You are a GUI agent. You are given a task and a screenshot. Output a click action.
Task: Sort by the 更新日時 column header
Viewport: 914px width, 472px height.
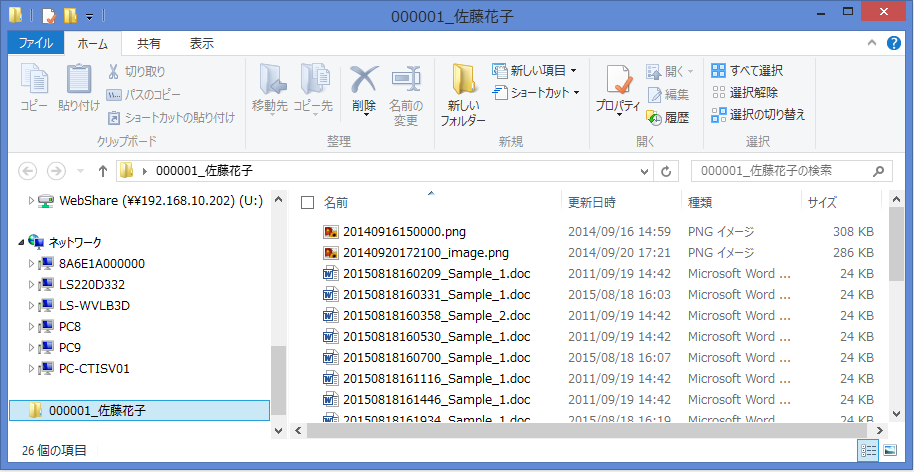592,203
